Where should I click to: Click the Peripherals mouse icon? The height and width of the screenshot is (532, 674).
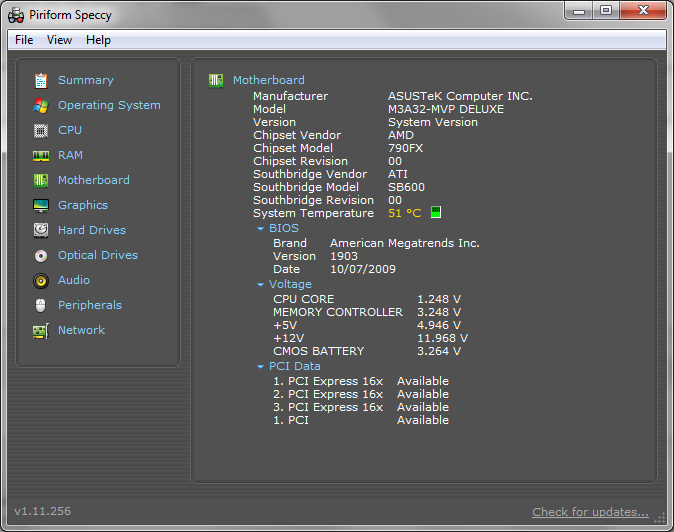click(x=41, y=306)
